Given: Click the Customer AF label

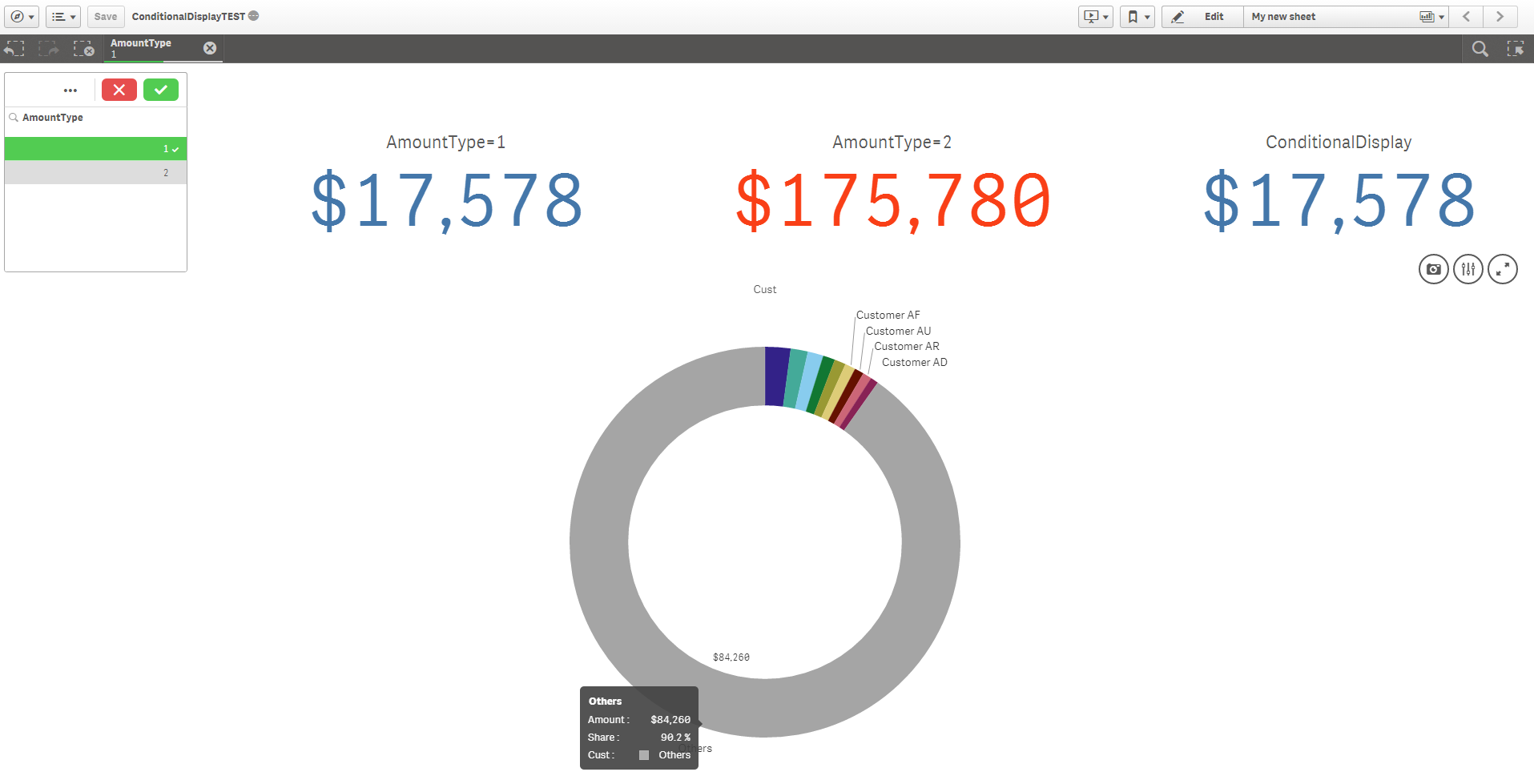Looking at the screenshot, I should [x=888, y=315].
